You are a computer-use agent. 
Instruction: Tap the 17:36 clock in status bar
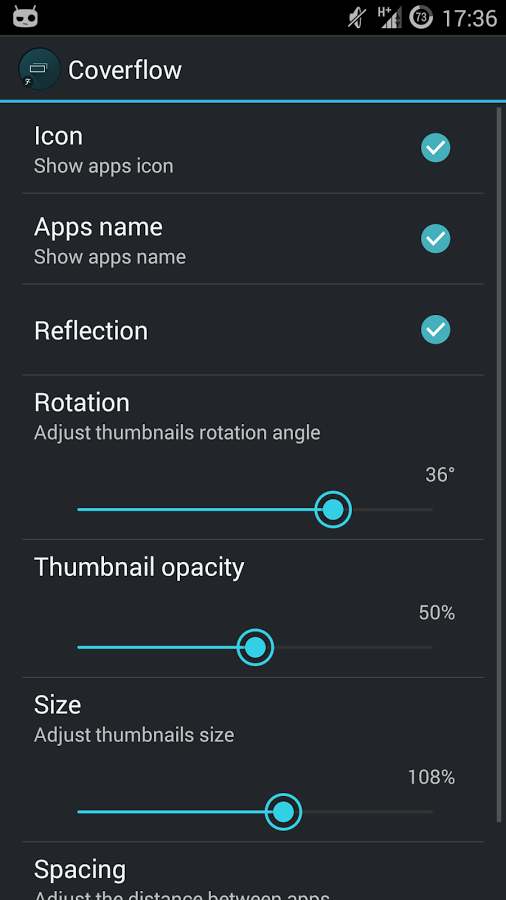coord(469,18)
